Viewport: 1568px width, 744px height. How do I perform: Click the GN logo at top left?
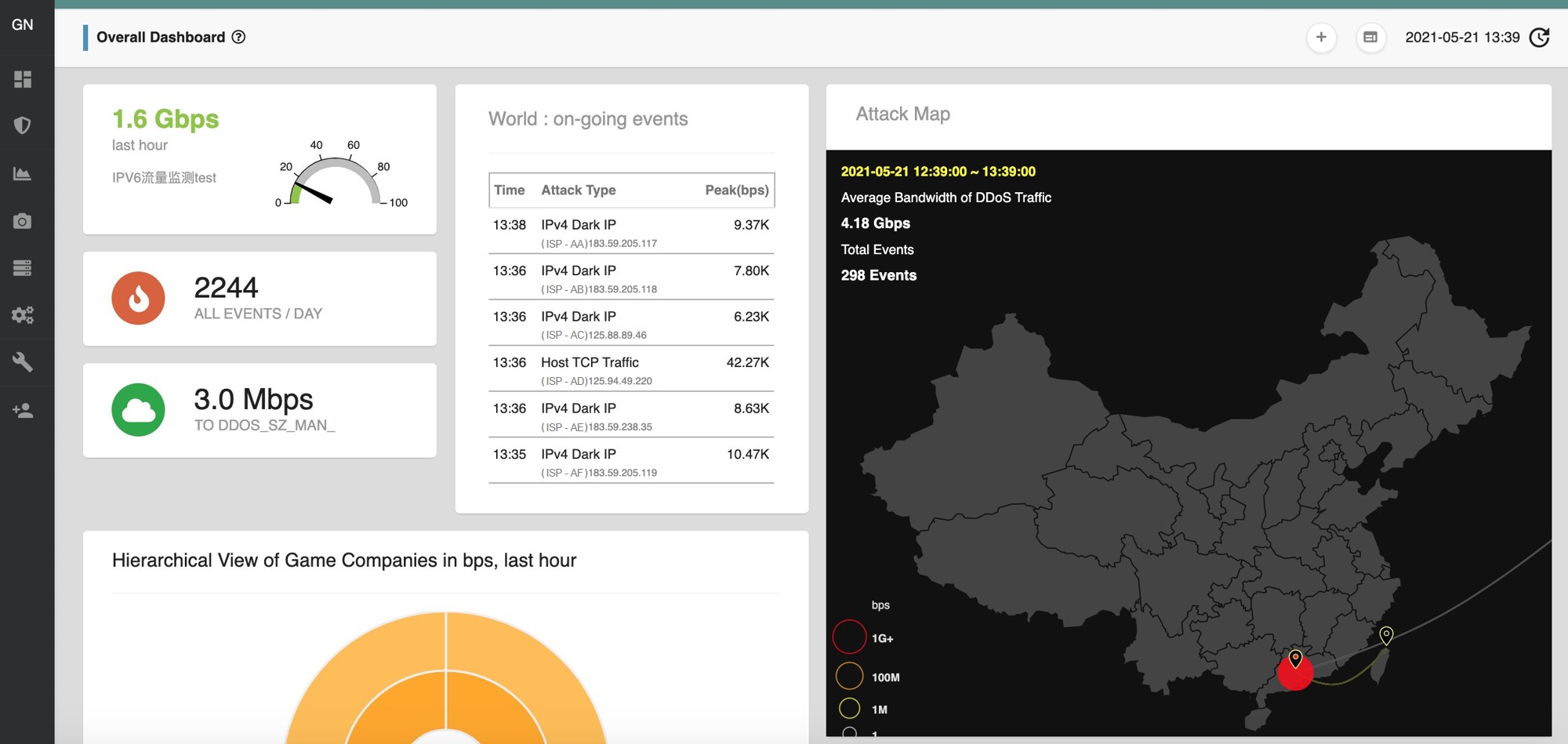click(x=23, y=24)
